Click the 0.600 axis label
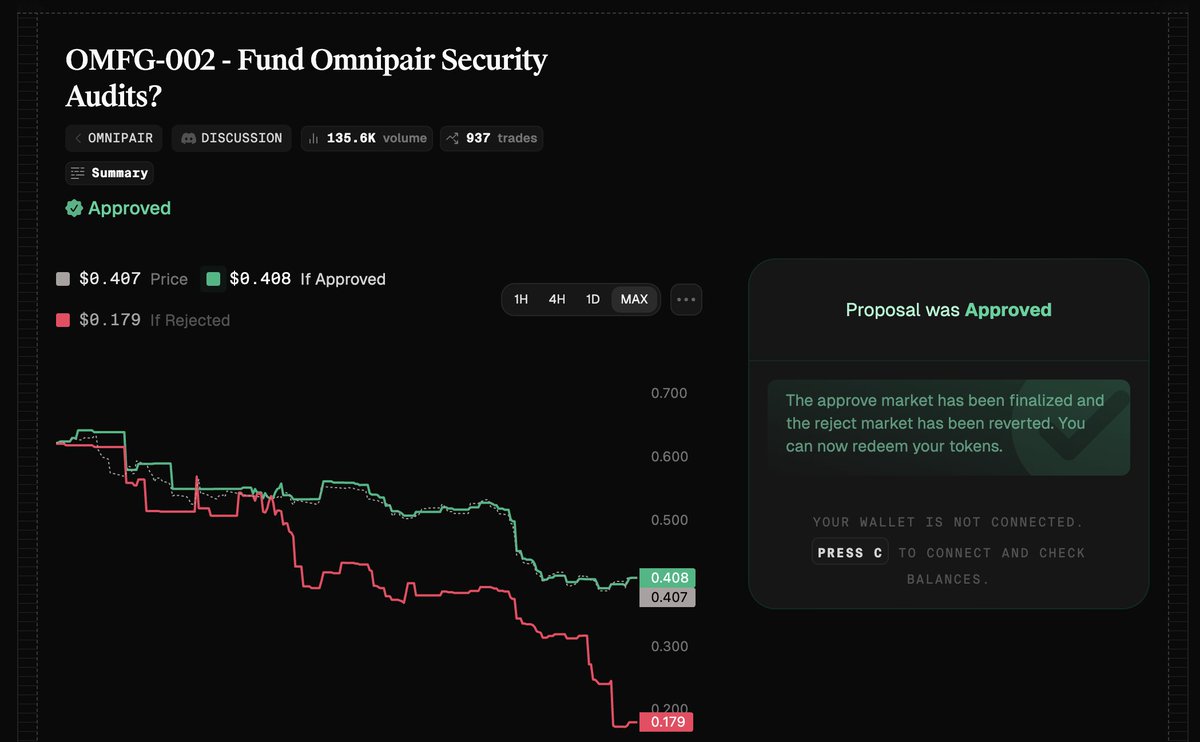This screenshot has height=742, width=1200. pos(669,457)
